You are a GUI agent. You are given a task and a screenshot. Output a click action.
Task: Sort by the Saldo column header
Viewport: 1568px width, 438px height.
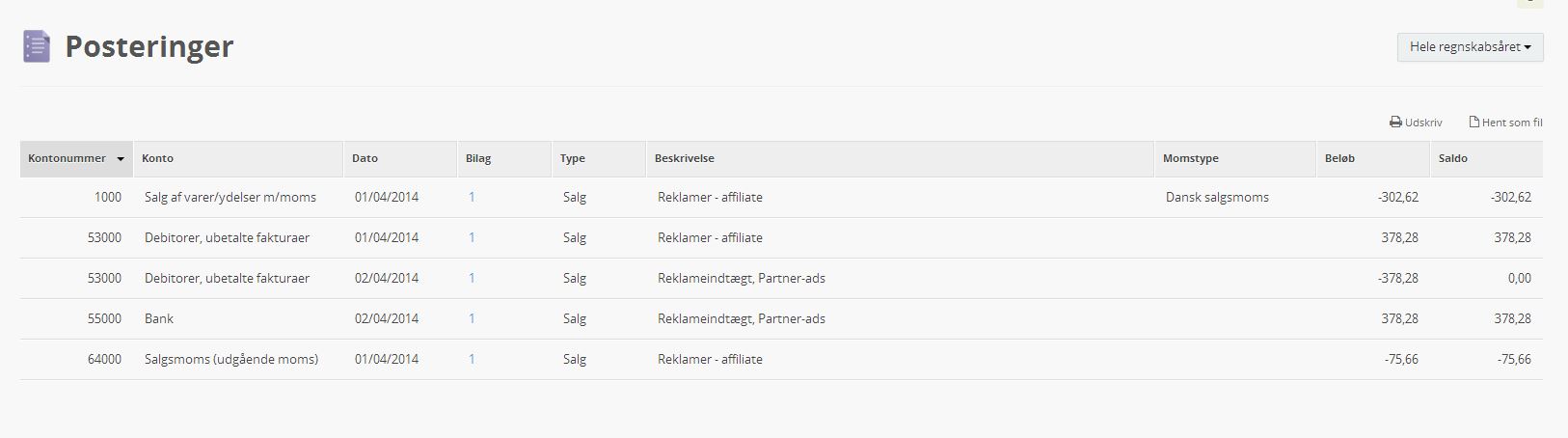[x=1452, y=158]
